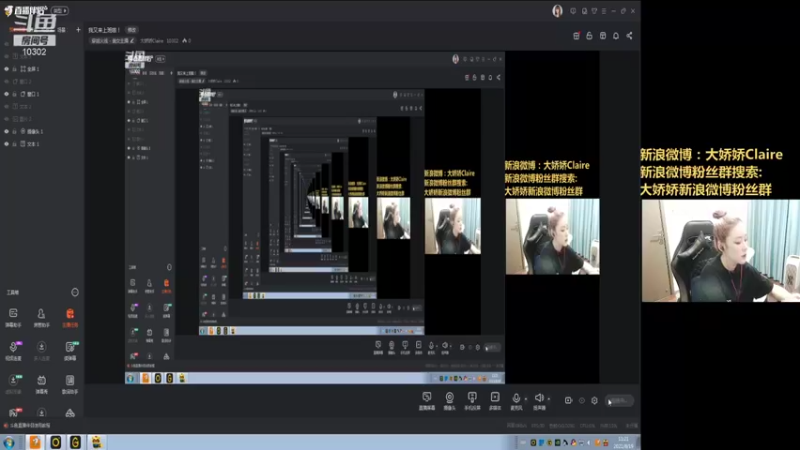
Task: Open the orange streamer task tool
Action: click(70, 317)
